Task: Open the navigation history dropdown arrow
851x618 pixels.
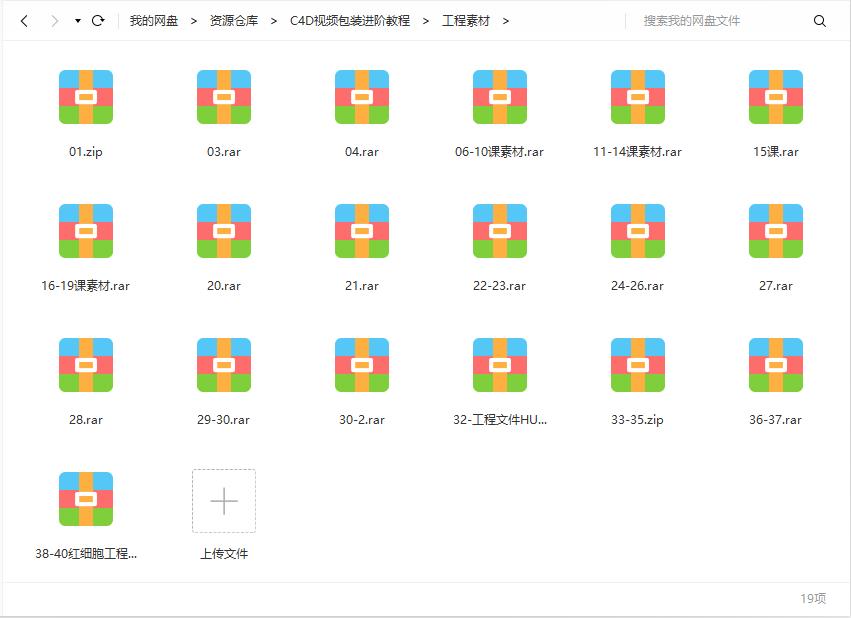Action: pos(78,21)
